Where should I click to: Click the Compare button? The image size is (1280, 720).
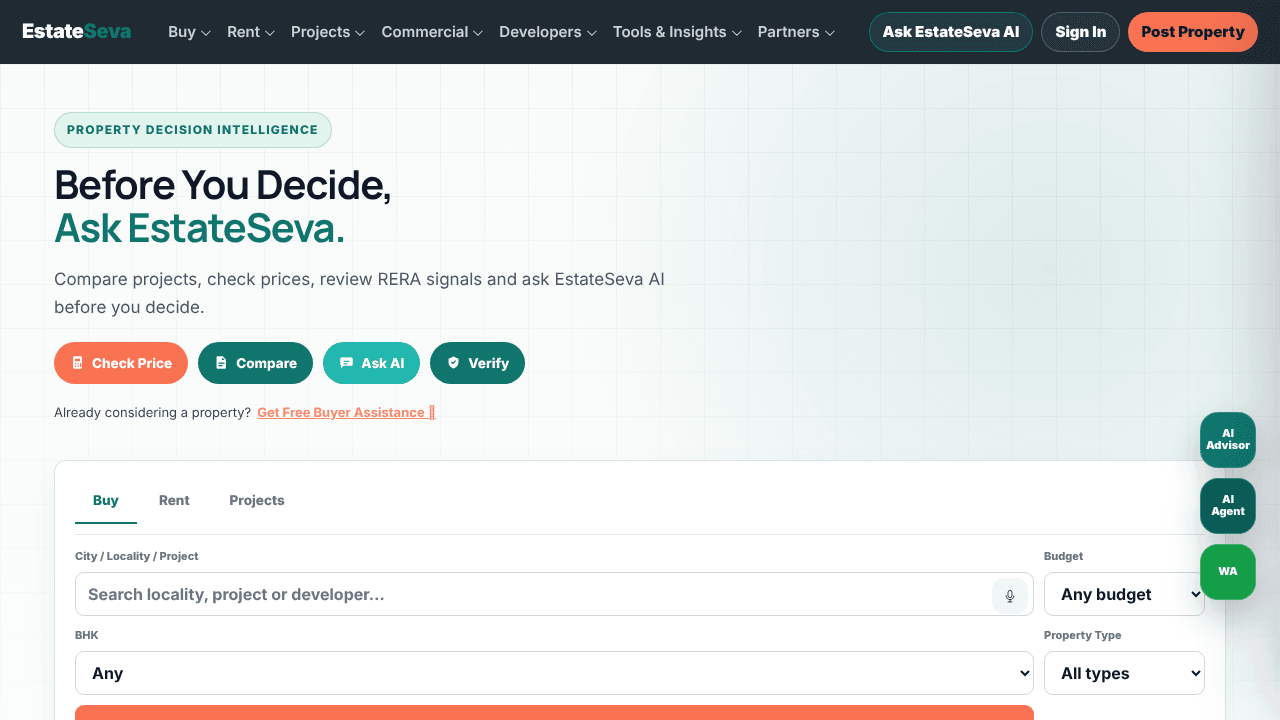[x=256, y=363]
